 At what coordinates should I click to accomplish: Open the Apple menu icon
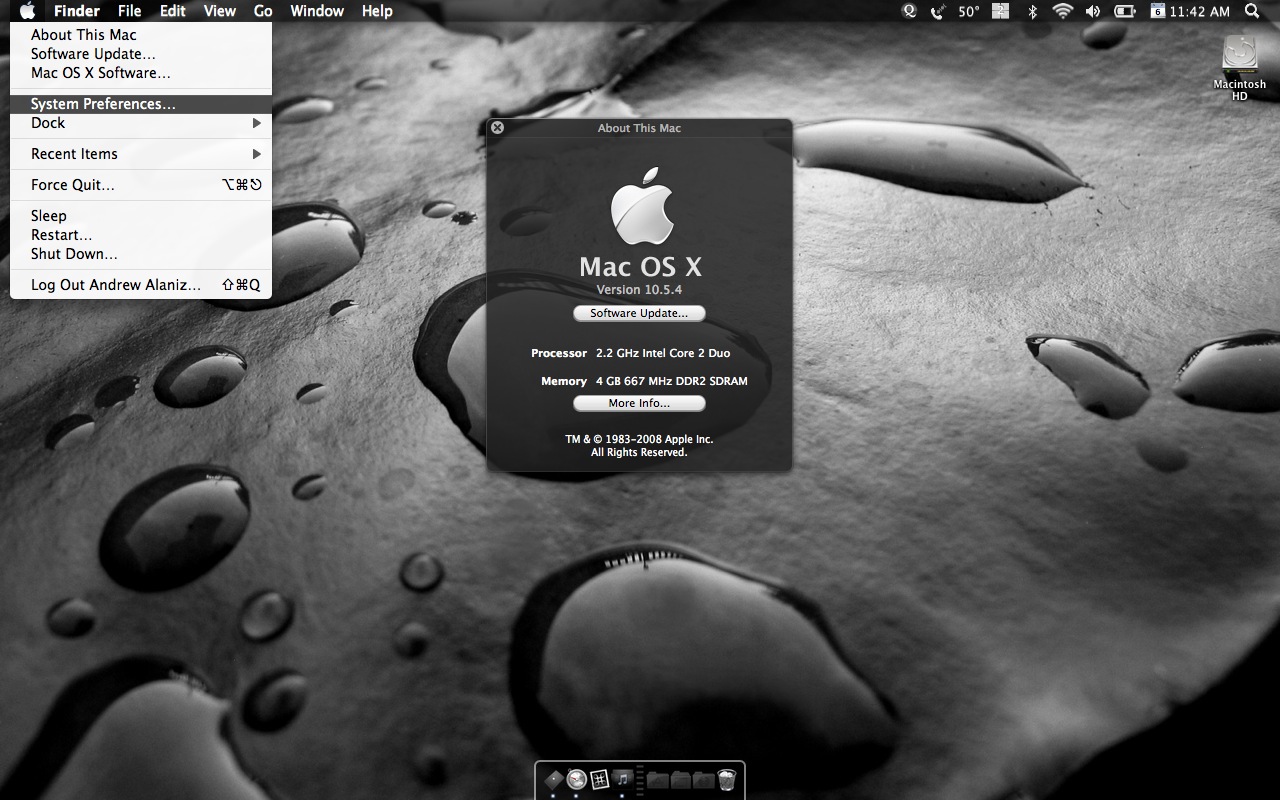(x=27, y=11)
